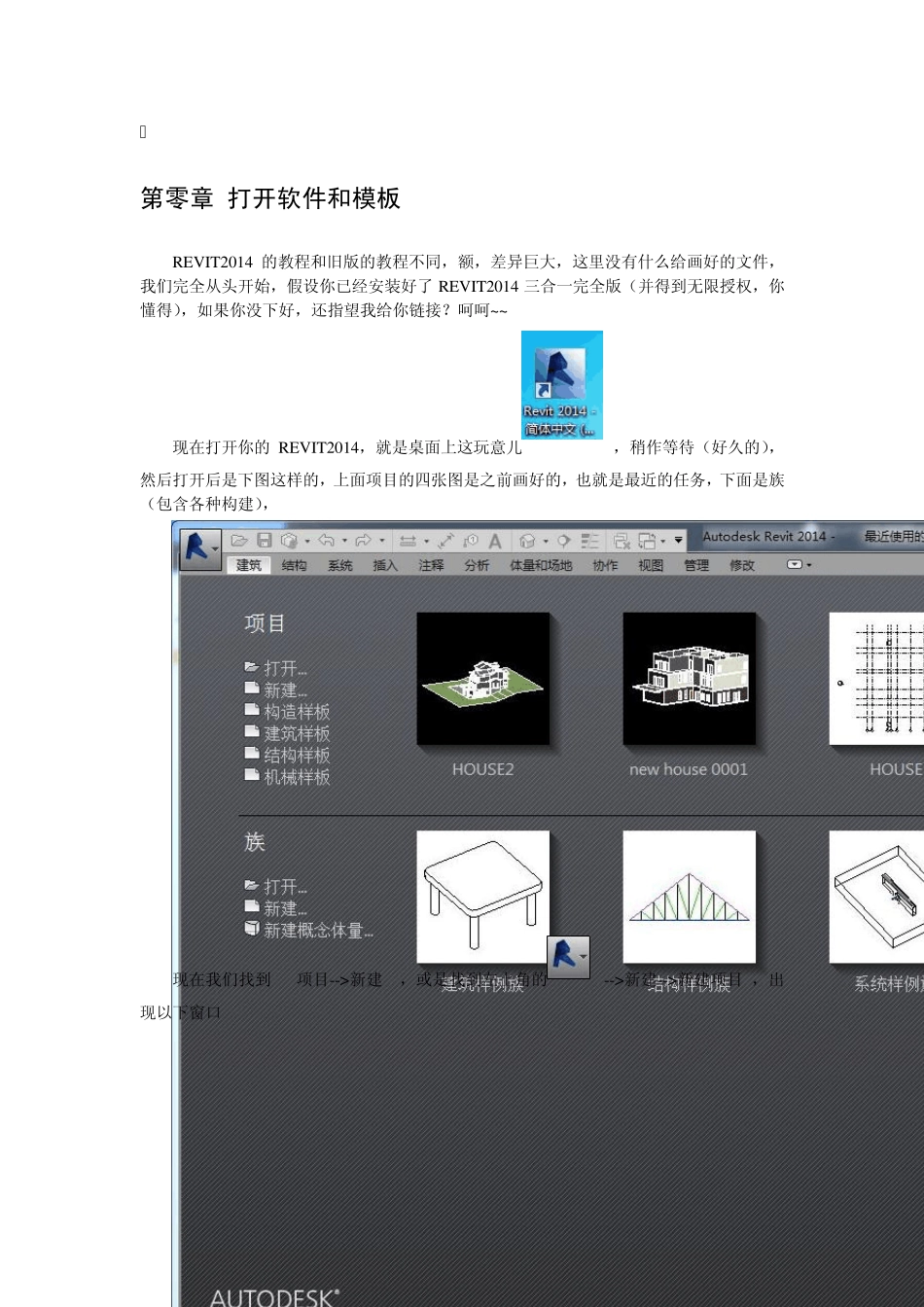Screen dimensions: 924x1307
Task: Open the new house 0001 thumbnail
Action: click(690, 679)
